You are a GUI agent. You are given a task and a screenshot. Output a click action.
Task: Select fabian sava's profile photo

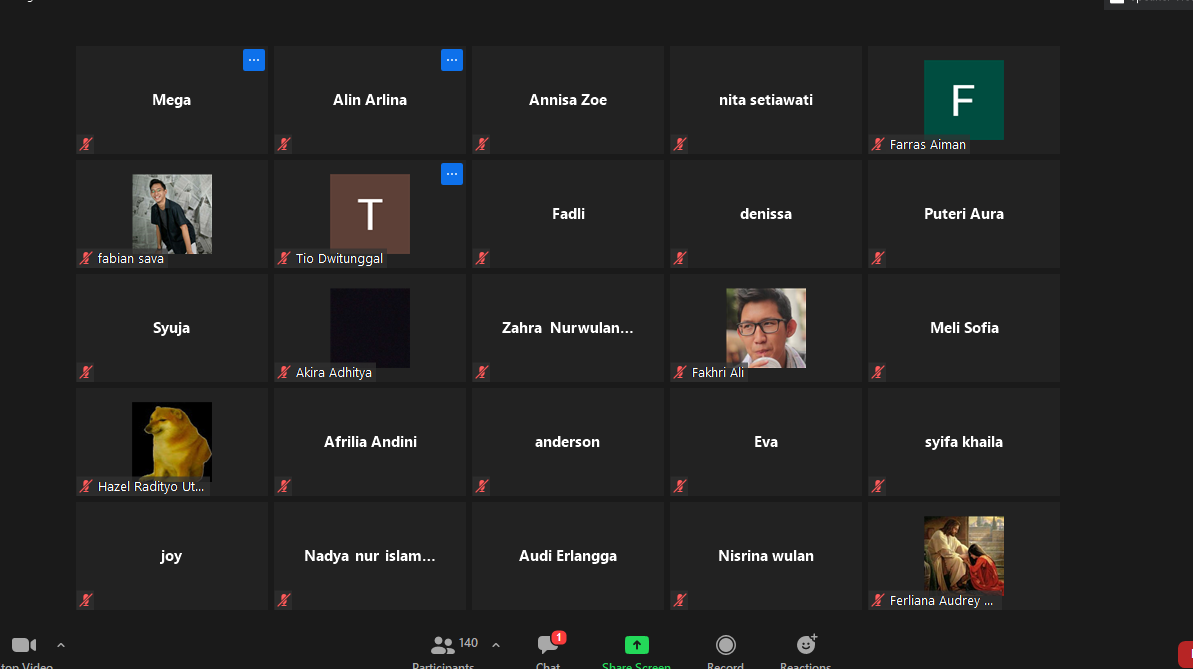pyautogui.click(x=172, y=214)
